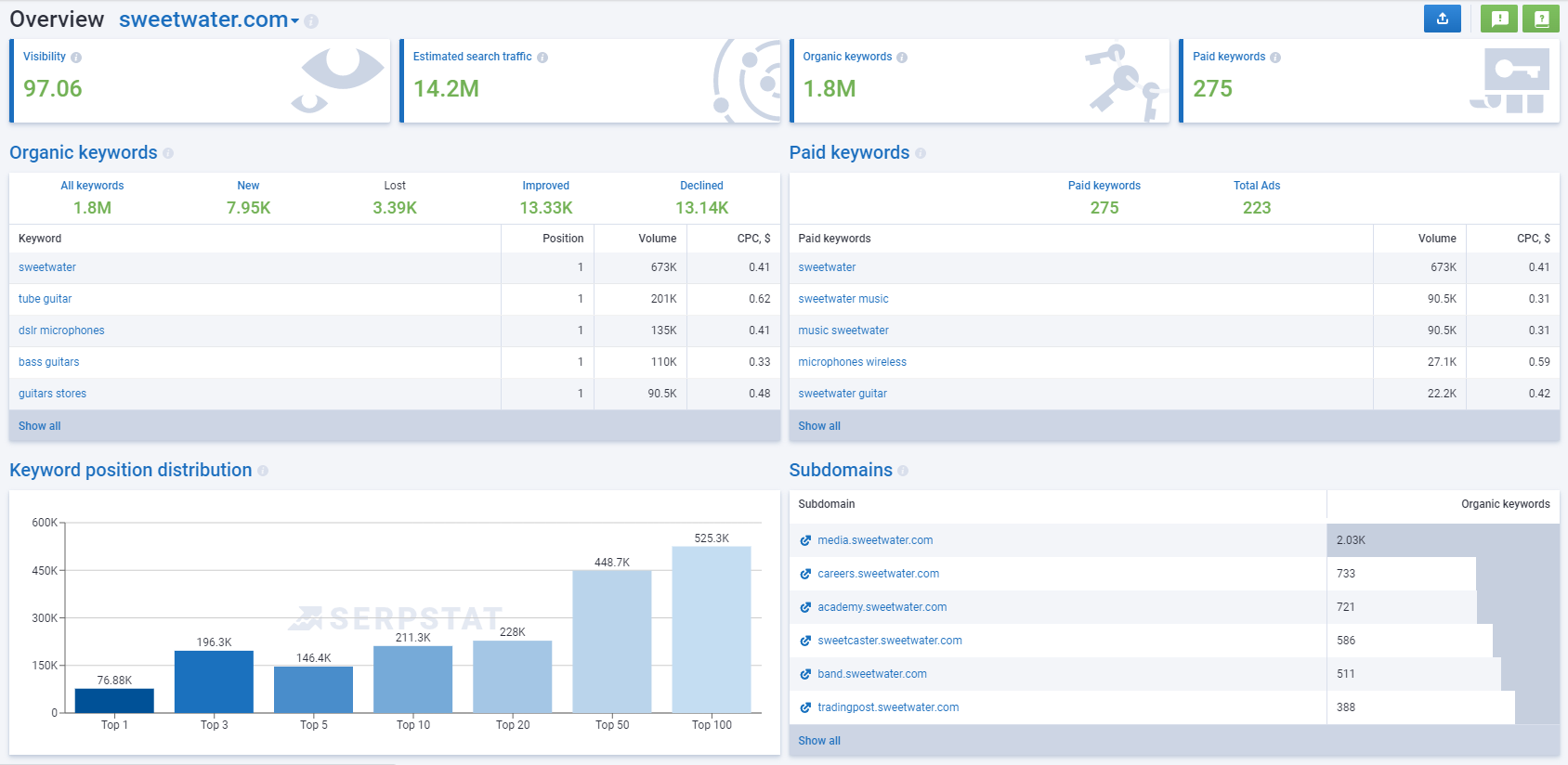The height and width of the screenshot is (765, 1568).
Task: Click the Paid keywords card value 275
Action: point(1213,89)
